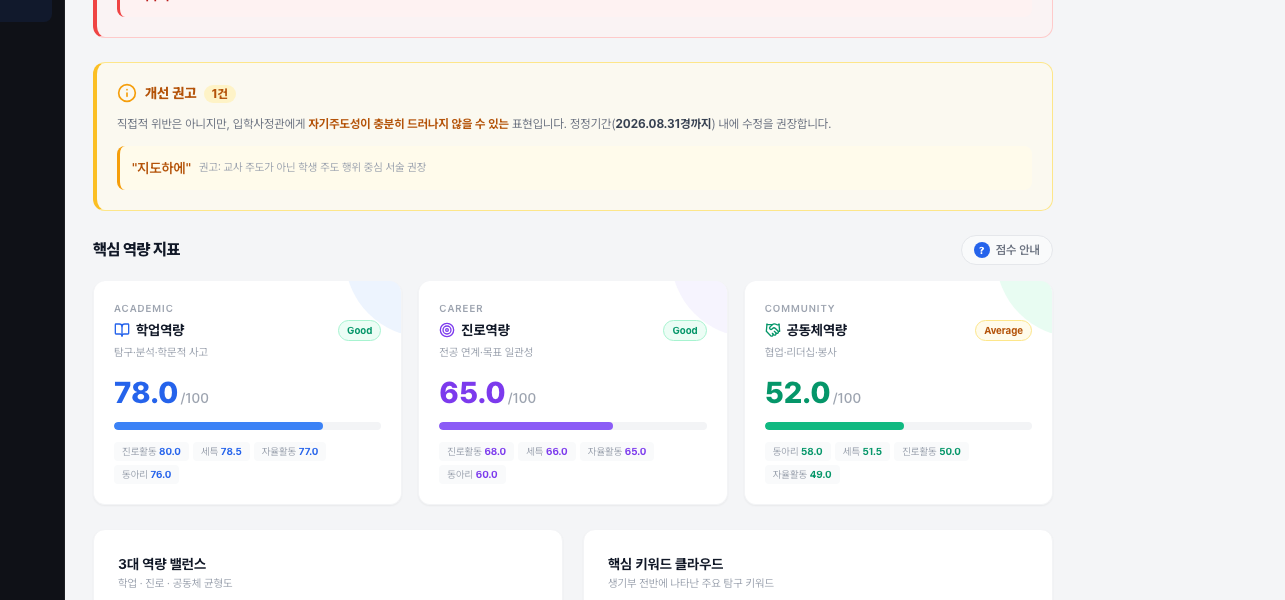Screen dimensions: 1285x600
Task: Click the 진로활동 50.0 chip
Action: tap(931, 452)
